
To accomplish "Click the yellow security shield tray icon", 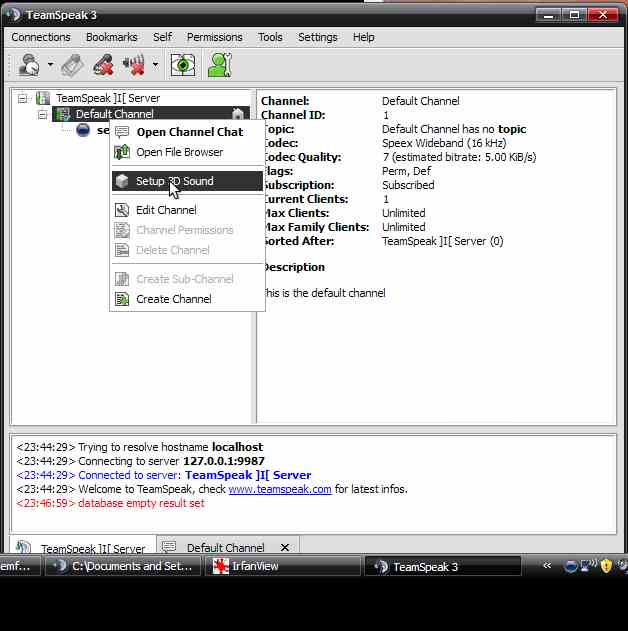I will tap(606, 566).
